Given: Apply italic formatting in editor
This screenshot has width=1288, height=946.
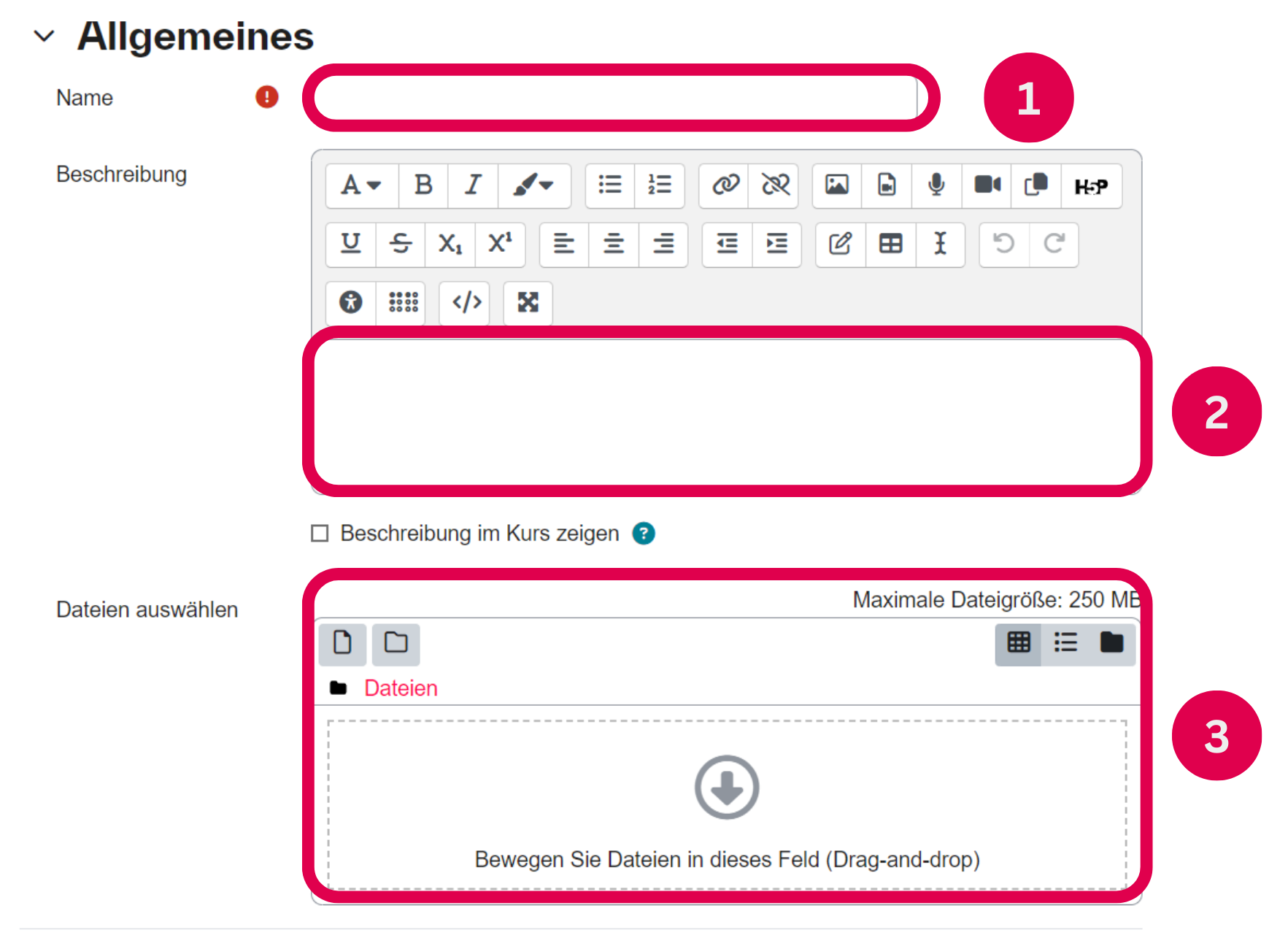Looking at the screenshot, I should pos(473,185).
